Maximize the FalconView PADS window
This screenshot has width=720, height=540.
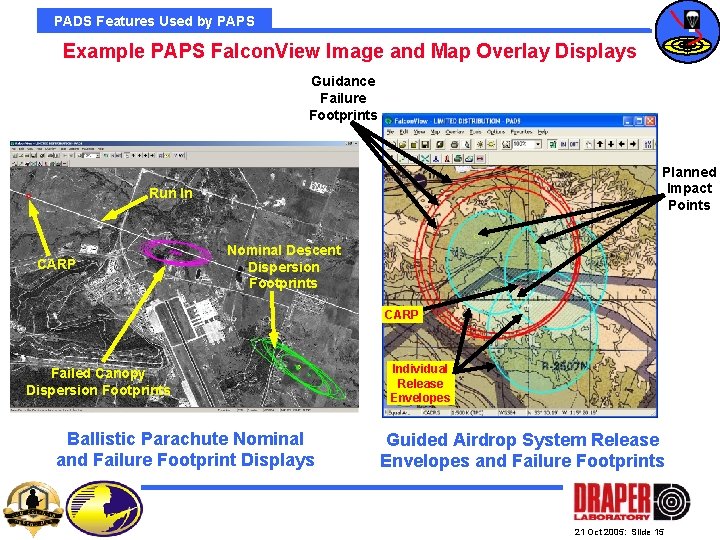click(x=639, y=121)
